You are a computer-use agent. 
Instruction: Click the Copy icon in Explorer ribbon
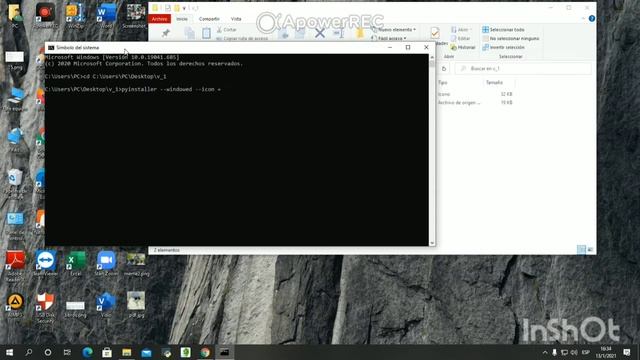point(189,33)
